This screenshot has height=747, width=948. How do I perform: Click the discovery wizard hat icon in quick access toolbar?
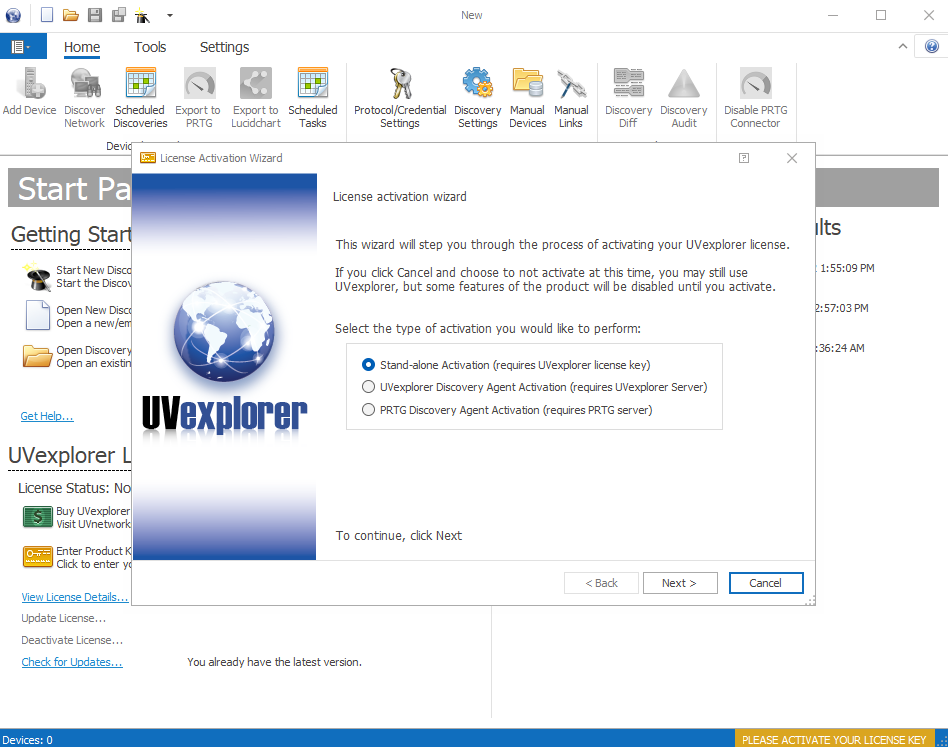point(142,15)
